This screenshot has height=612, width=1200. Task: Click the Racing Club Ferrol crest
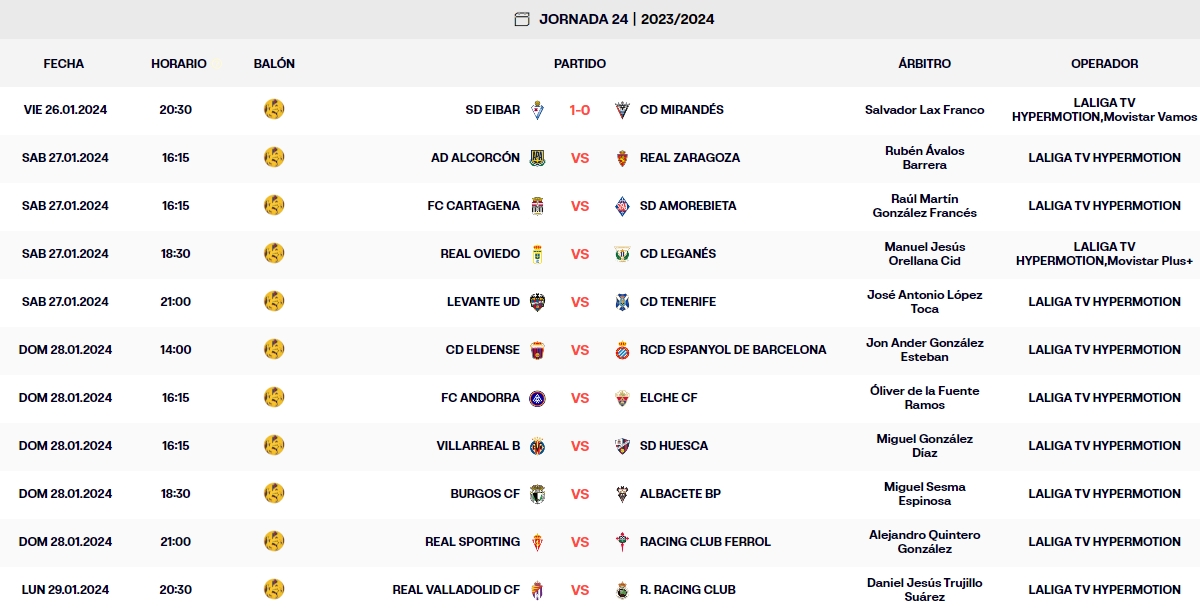pos(622,542)
